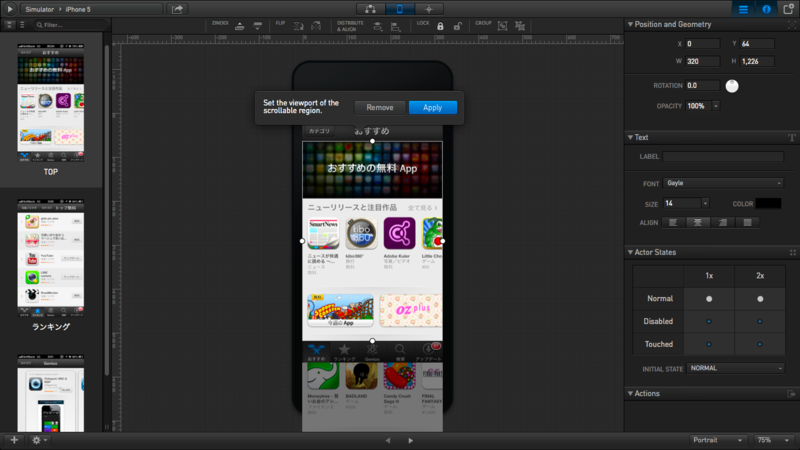Open add-action icon in Actions header

pyautogui.click(x=791, y=393)
